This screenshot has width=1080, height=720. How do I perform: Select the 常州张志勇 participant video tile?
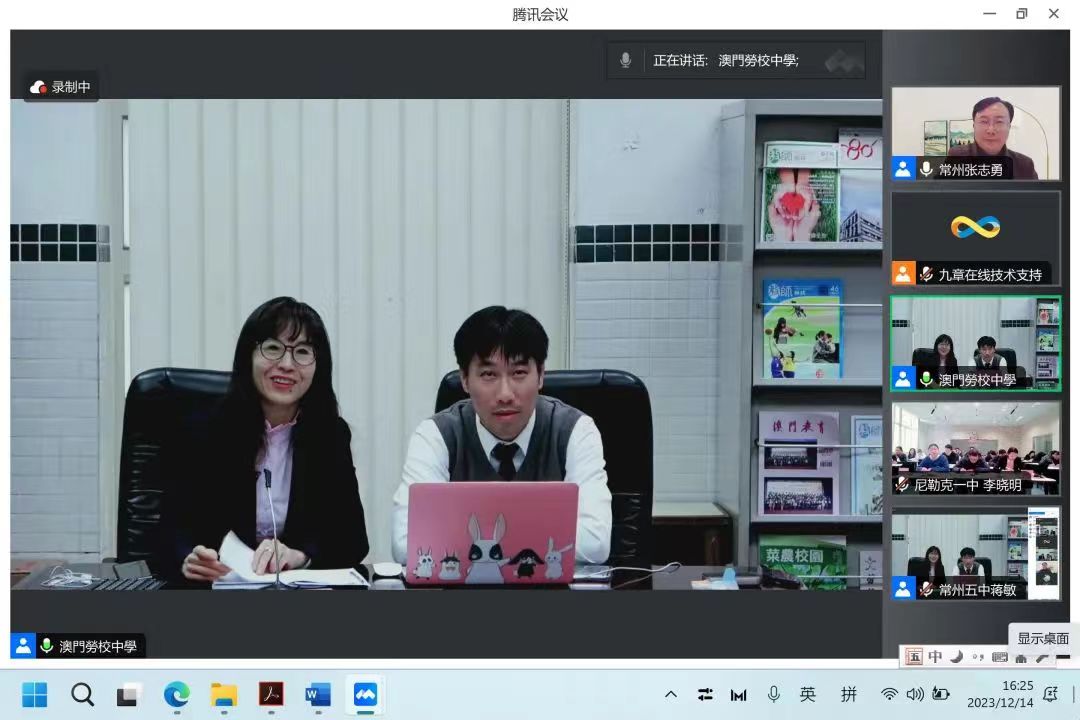pos(975,133)
